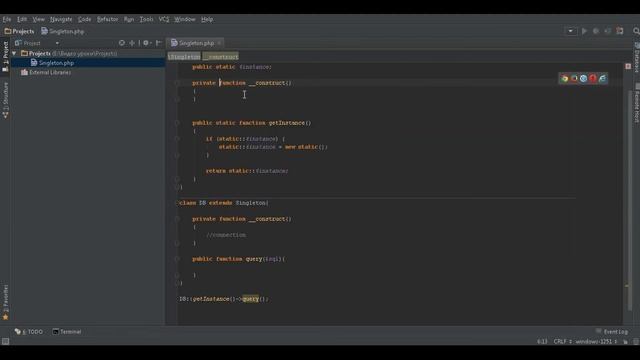This screenshot has height=360, width=640.
Task: Toggle the Project tool window sidebar tab
Action: tap(5, 56)
